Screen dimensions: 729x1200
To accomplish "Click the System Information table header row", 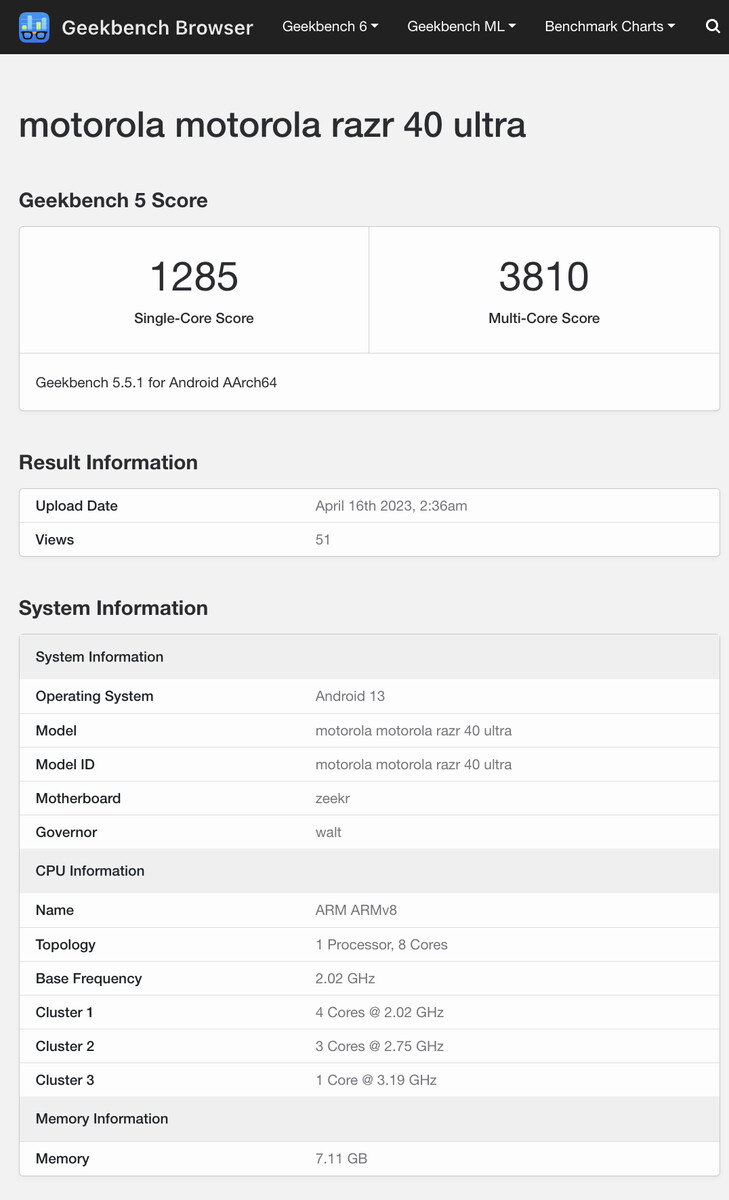I will pyautogui.click(x=369, y=657).
